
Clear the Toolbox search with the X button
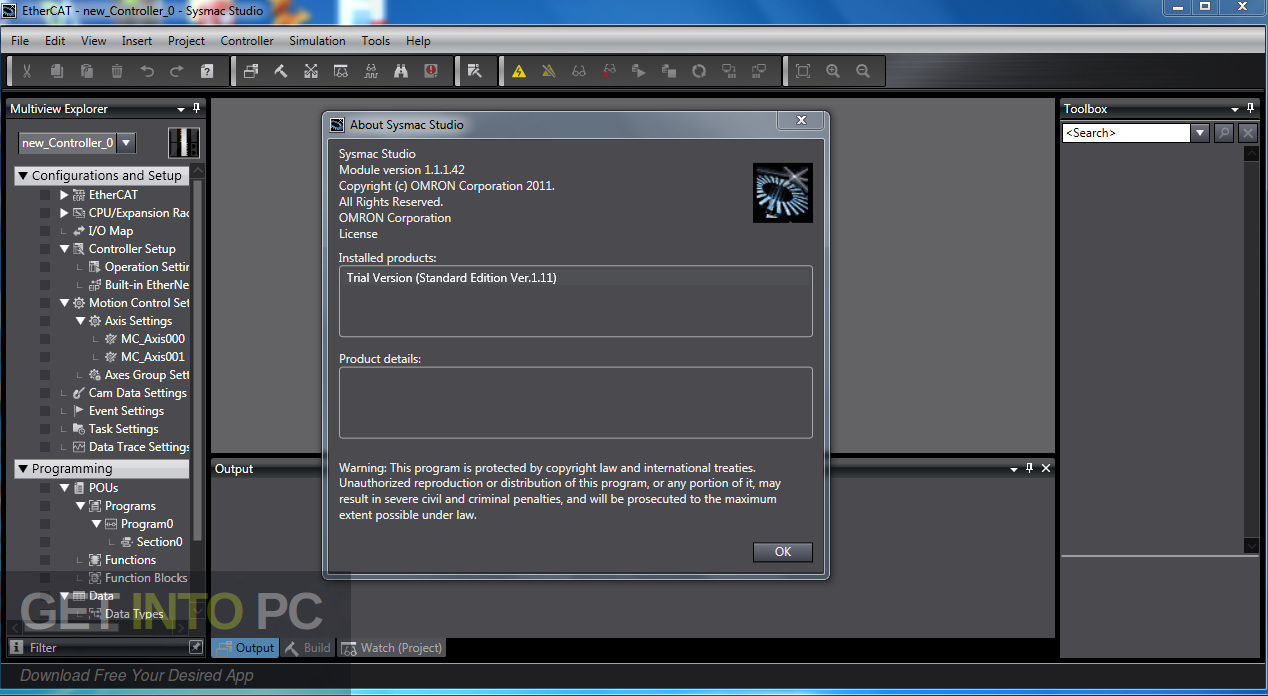tap(1248, 133)
